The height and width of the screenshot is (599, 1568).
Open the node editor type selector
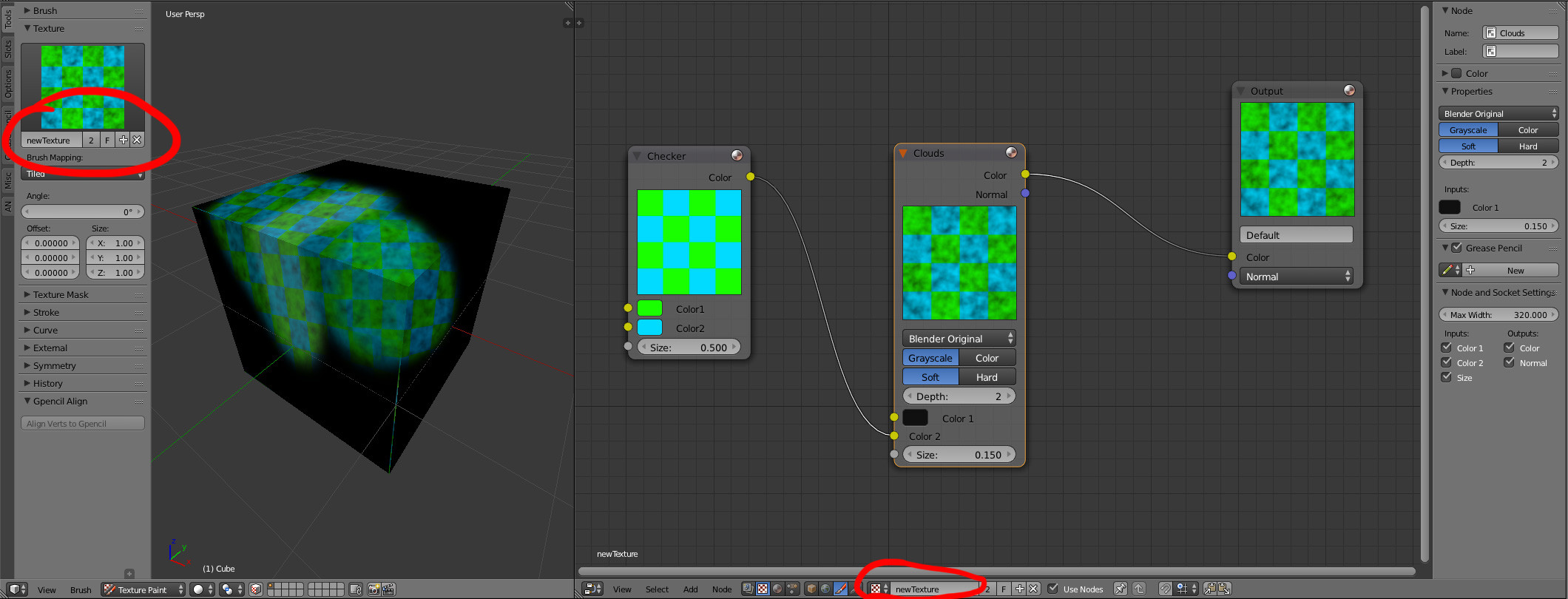(x=592, y=589)
